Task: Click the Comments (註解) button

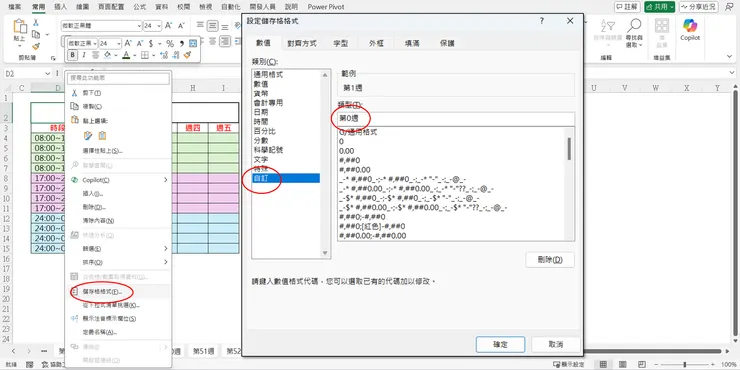Action: pos(627,7)
